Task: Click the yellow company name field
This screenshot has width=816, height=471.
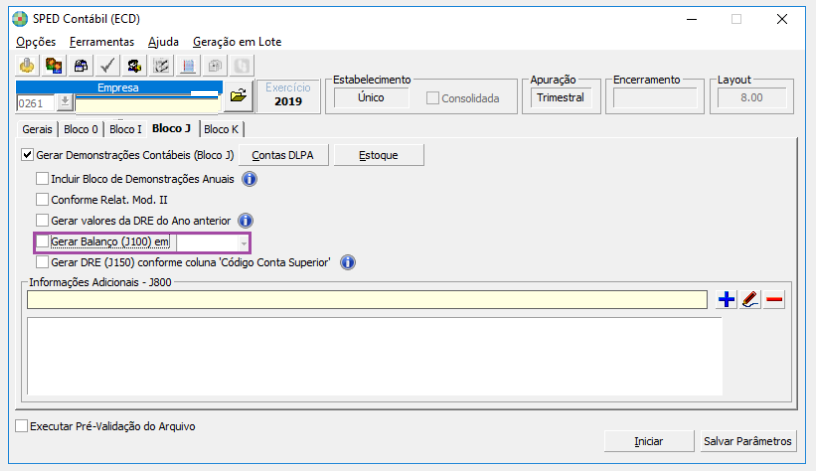Action: [148, 105]
